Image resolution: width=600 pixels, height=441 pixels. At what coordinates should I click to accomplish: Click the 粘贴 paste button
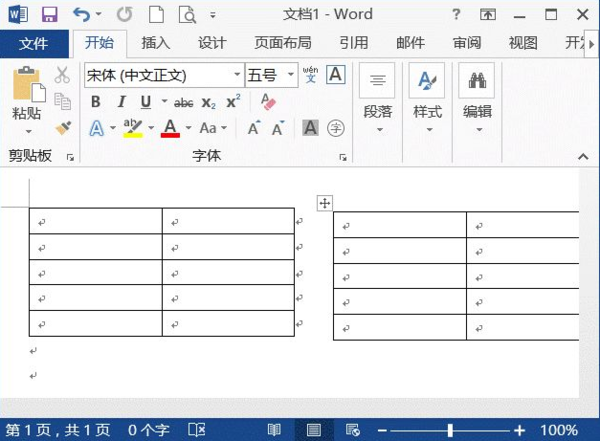26,100
